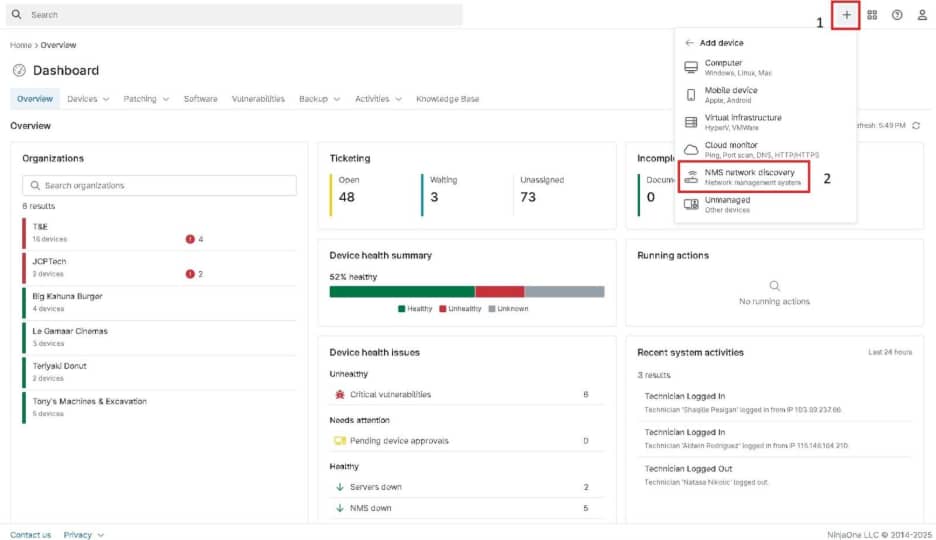Click the T&E red alert badge icon

190,239
